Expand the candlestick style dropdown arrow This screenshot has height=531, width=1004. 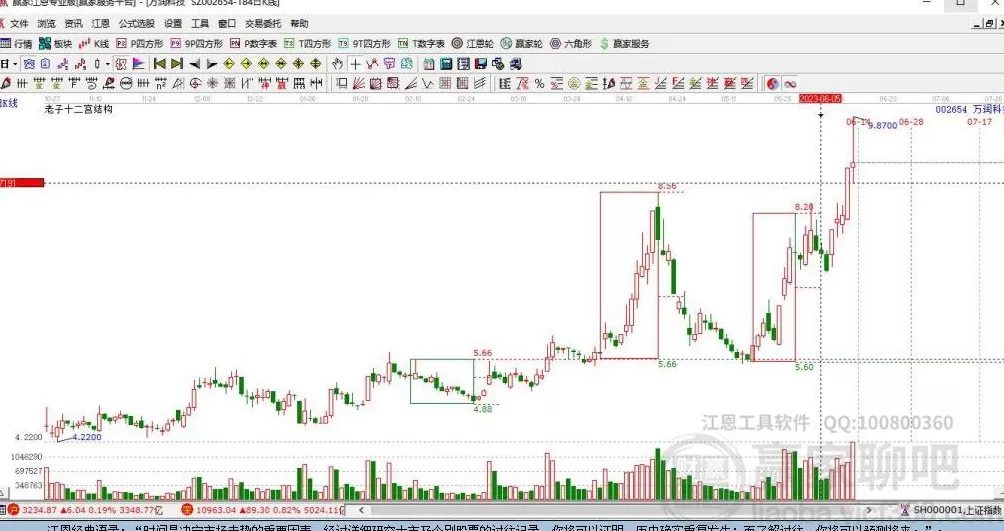click(108, 64)
